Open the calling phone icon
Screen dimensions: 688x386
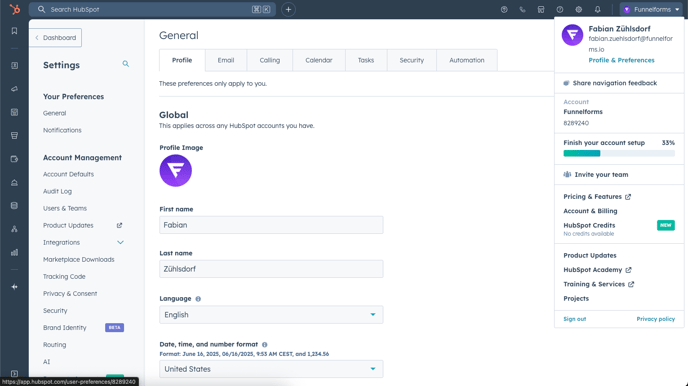point(522,9)
